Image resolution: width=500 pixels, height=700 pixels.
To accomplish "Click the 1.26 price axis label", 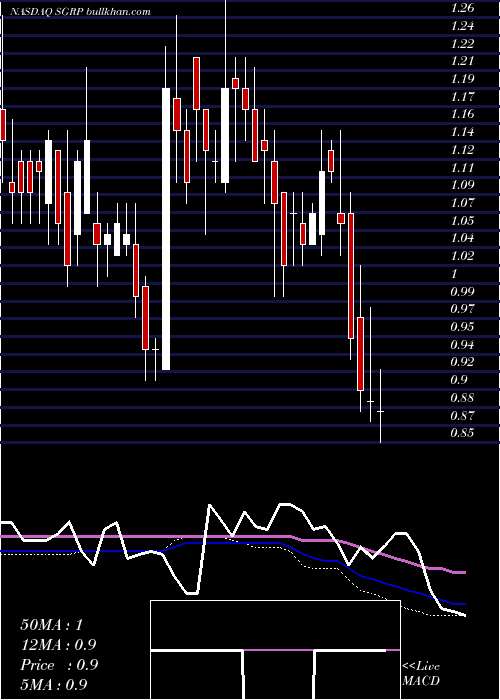I will click(x=462, y=8).
